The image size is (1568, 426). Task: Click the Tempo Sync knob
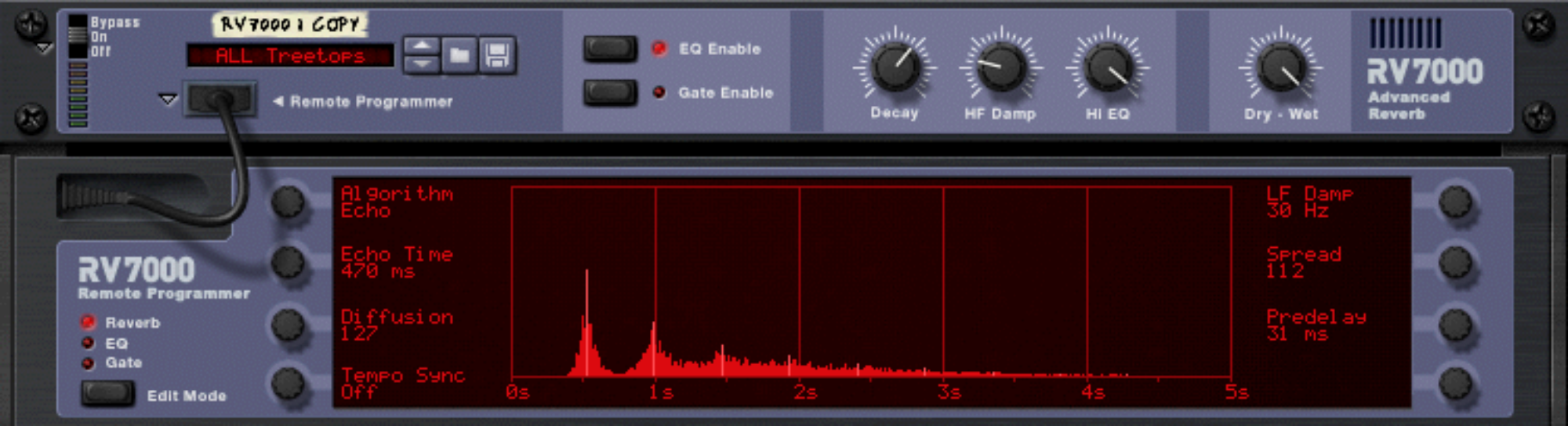(289, 383)
